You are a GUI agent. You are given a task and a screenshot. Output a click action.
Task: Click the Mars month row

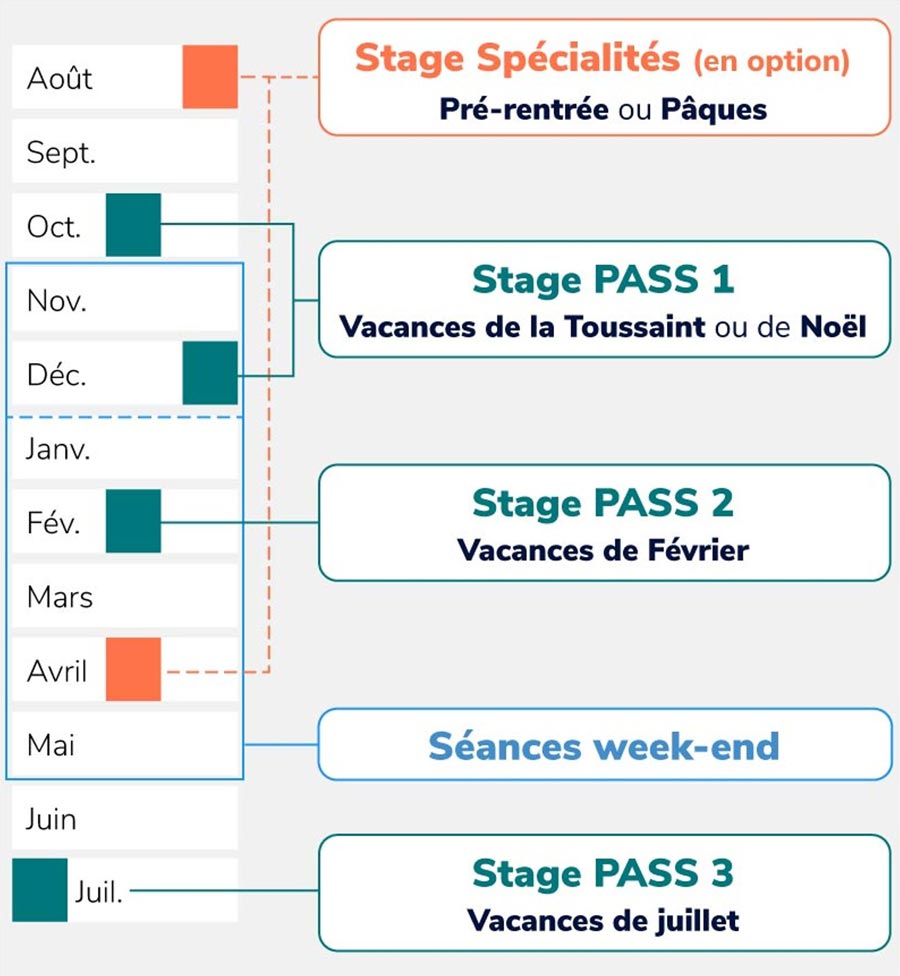point(125,596)
